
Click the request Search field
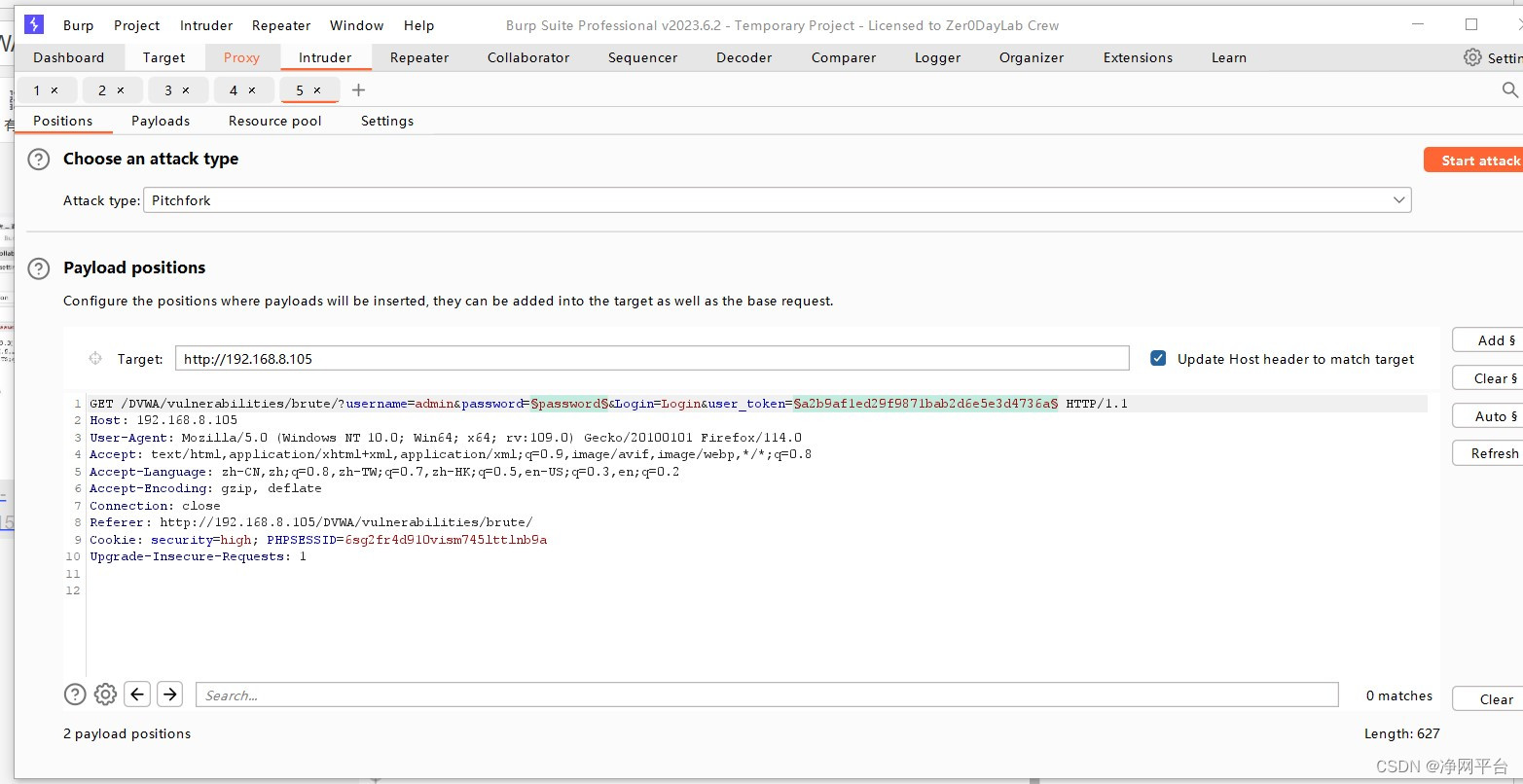pos(767,695)
